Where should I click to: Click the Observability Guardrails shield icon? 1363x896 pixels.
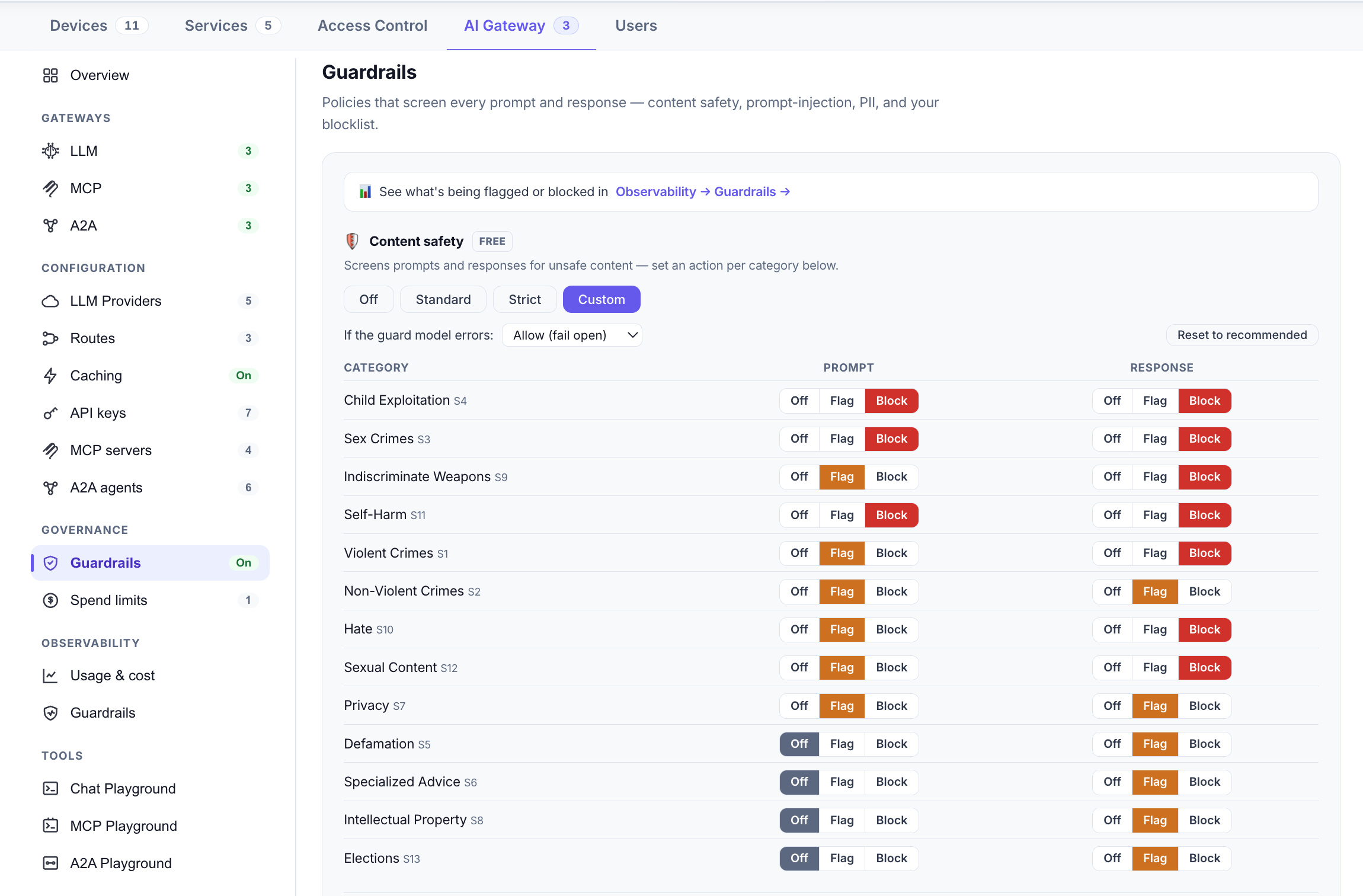(50, 713)
